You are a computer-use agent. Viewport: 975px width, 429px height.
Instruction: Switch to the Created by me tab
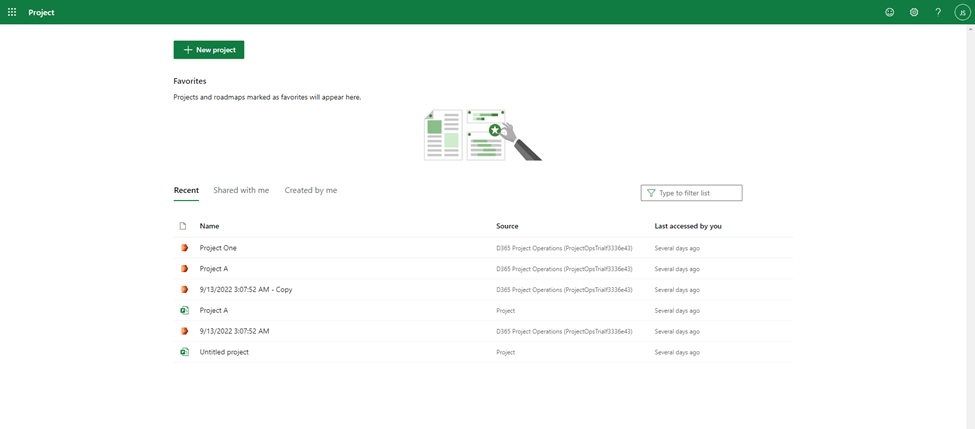tap(310, 190)
